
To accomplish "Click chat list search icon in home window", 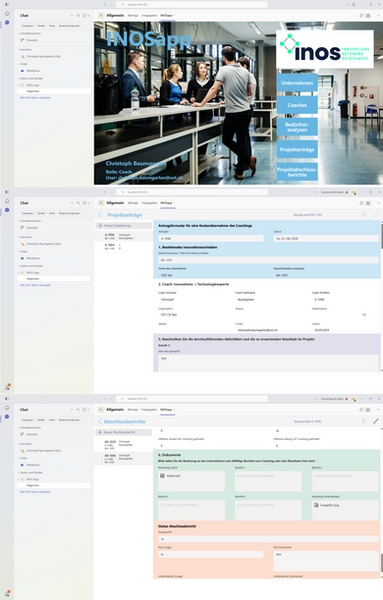I will click(78, 15).
